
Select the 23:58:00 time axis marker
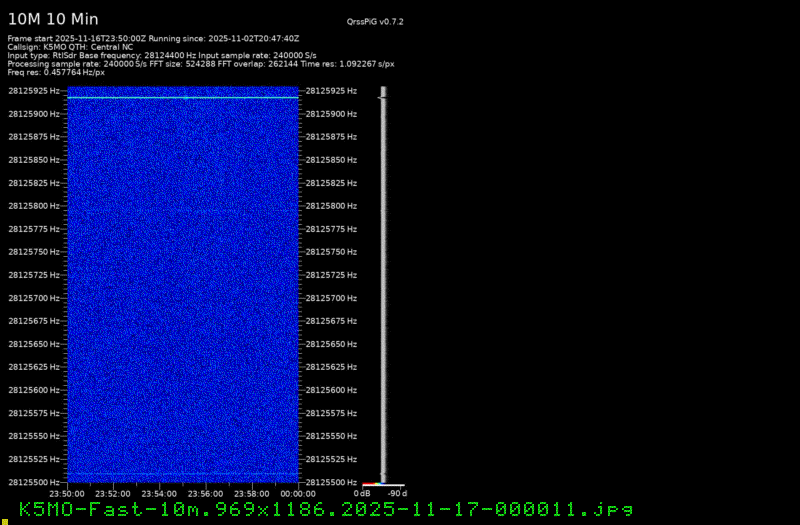pyautogui.click(x=252, y=493)
